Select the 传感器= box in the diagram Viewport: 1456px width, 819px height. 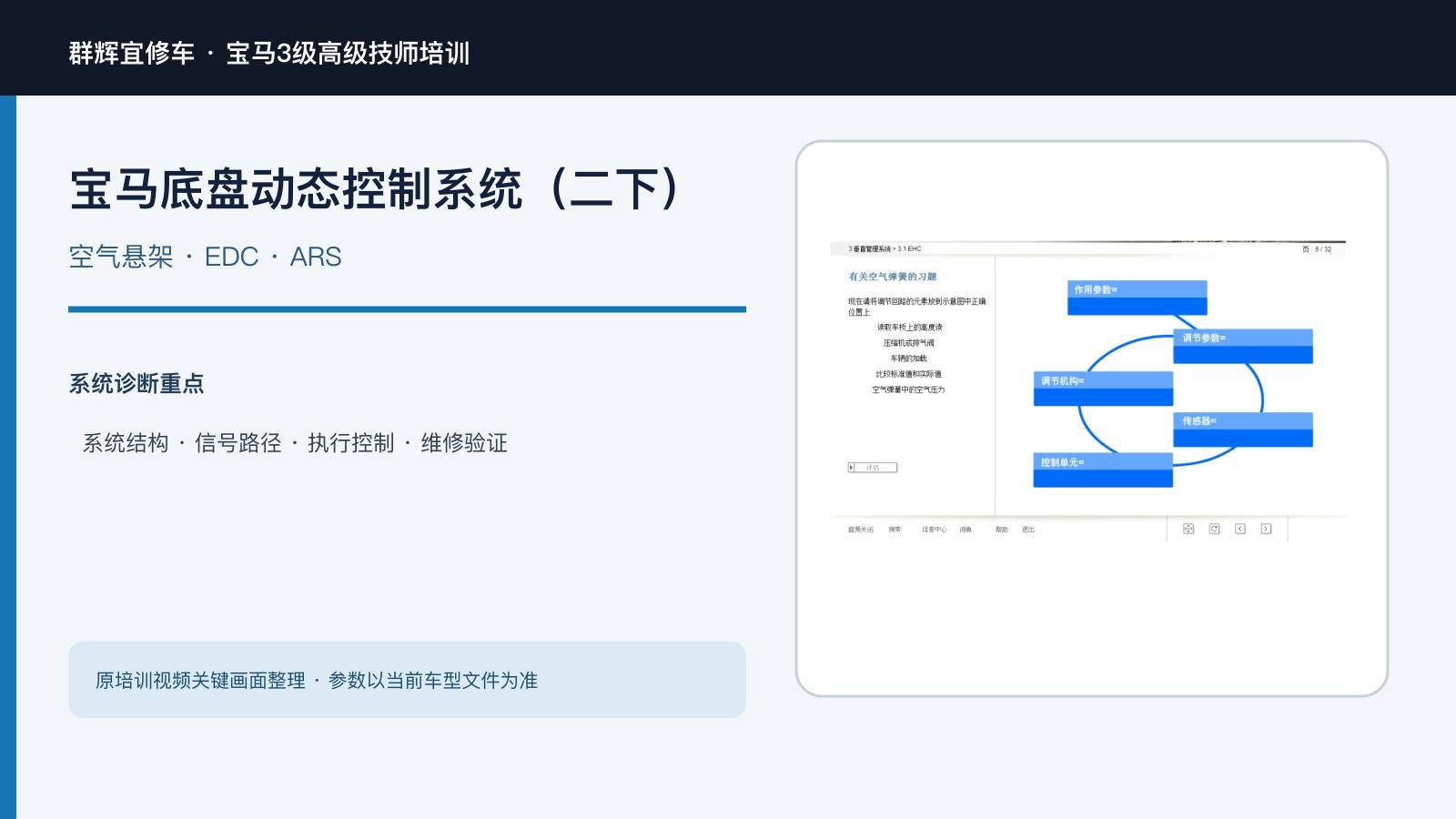coord(1243,430)
